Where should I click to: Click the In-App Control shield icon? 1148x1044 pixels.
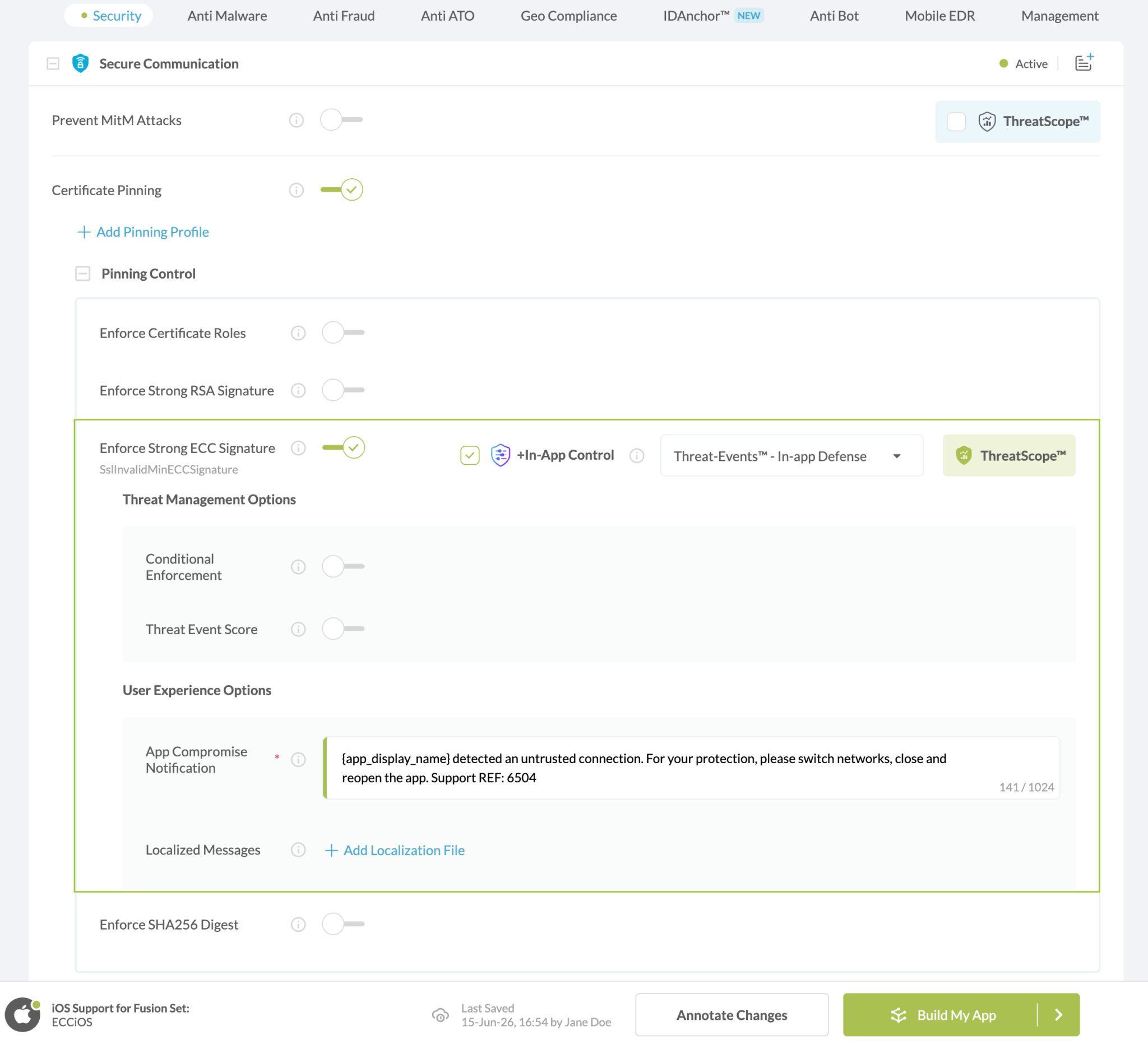(500, 455)
